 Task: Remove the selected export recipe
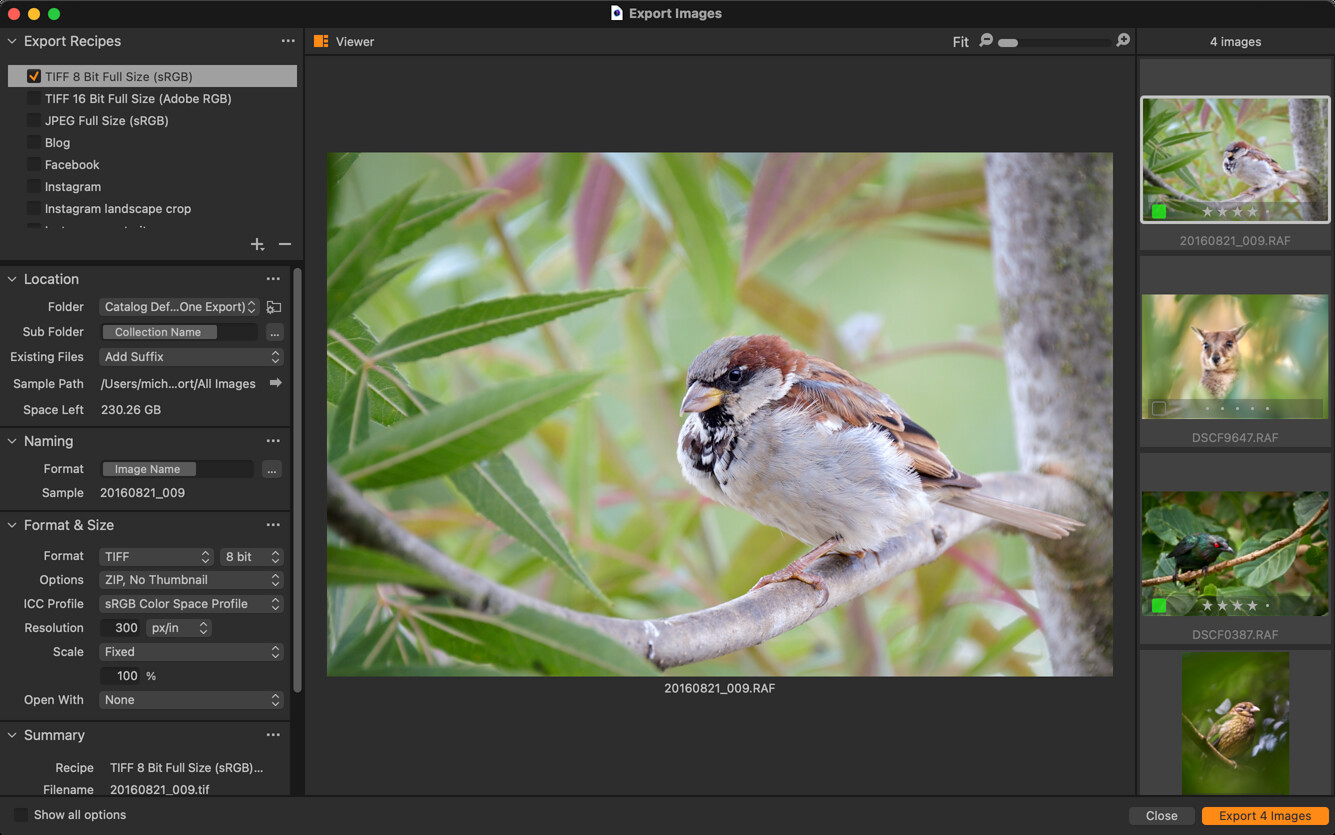285,244
